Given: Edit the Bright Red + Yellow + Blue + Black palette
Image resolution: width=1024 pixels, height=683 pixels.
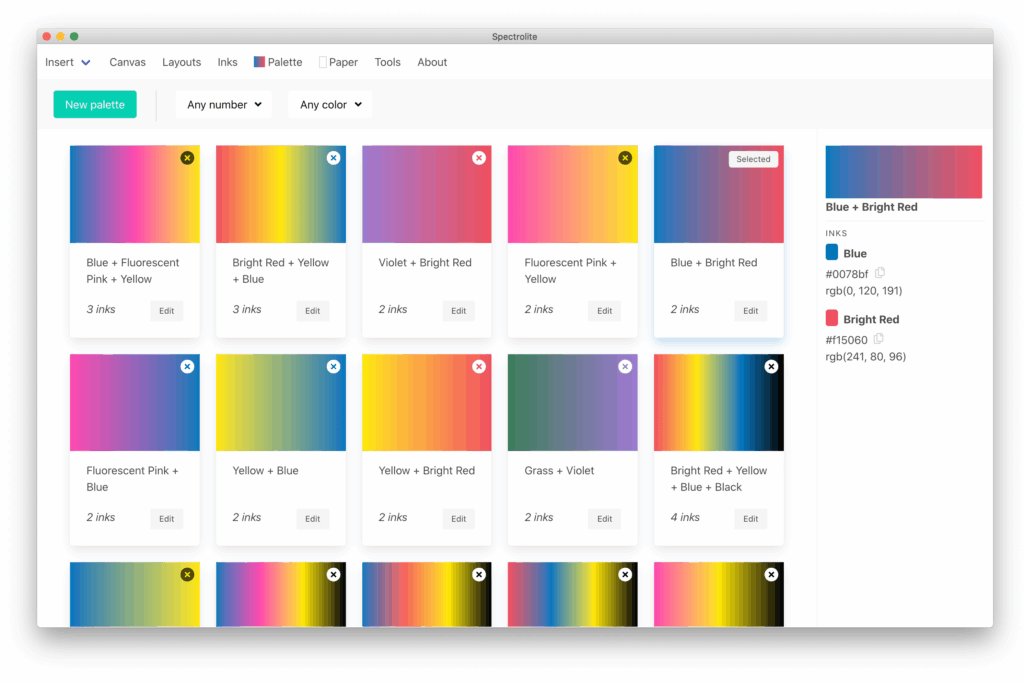Looking at the screenshot, I should coord(750,519).
